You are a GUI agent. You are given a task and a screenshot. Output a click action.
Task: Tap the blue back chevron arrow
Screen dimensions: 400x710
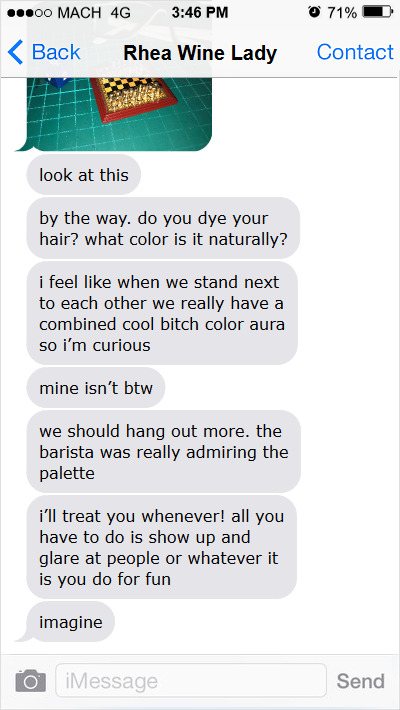point(15,52)
